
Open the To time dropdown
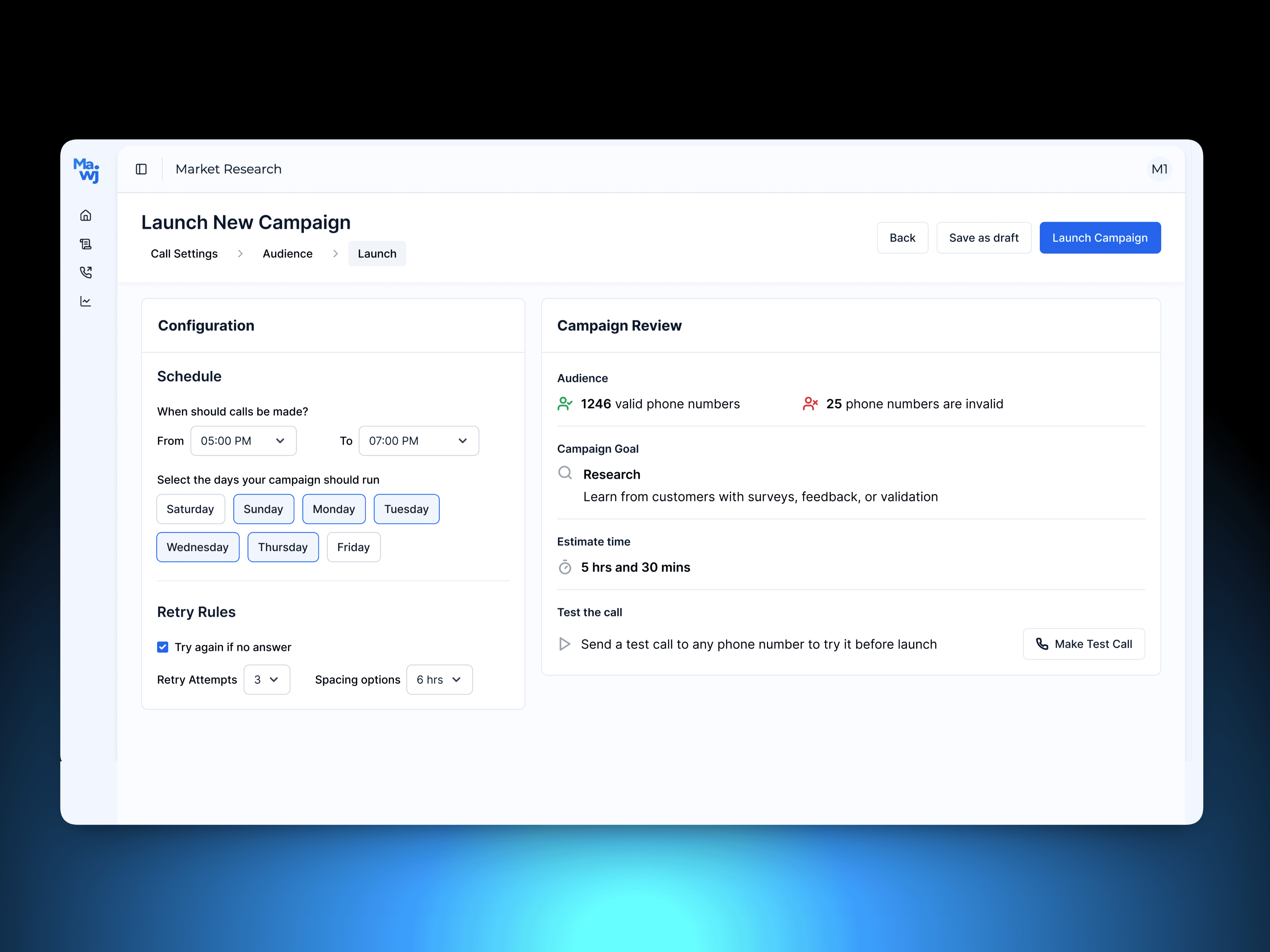[419, 441]
